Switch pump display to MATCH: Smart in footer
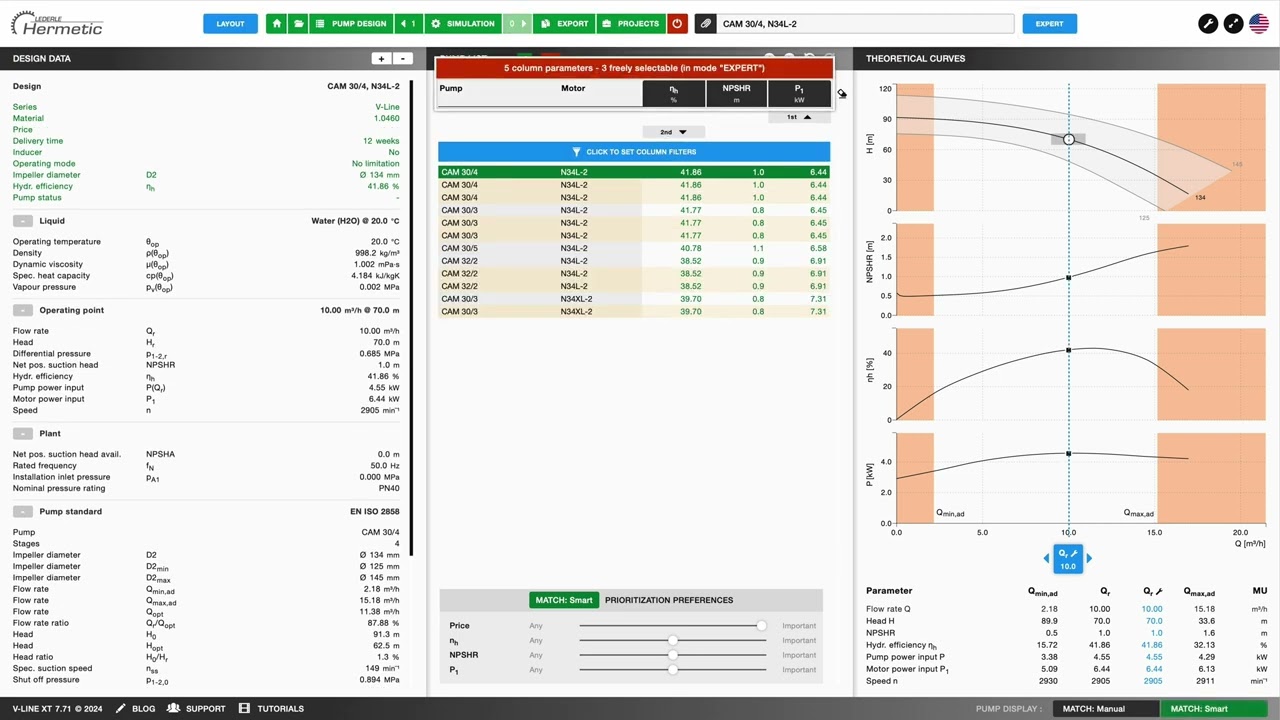Image resolution: width=1280 pixels, height=720 pixels. (x=1213, y=709)
